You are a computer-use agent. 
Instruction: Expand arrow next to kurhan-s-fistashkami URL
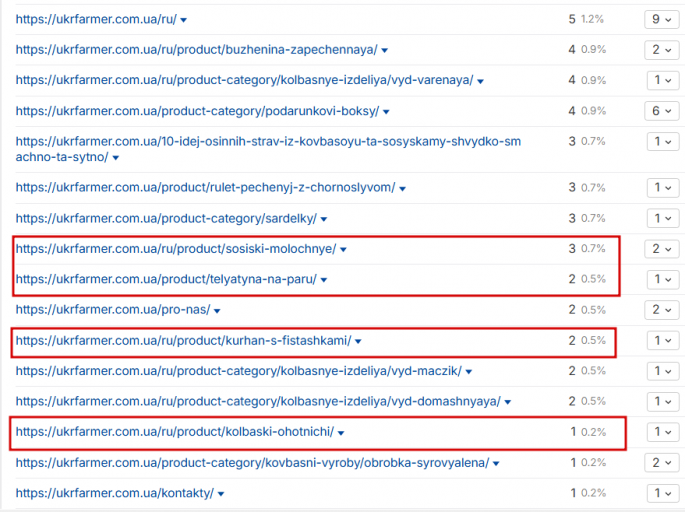[358, 342]
